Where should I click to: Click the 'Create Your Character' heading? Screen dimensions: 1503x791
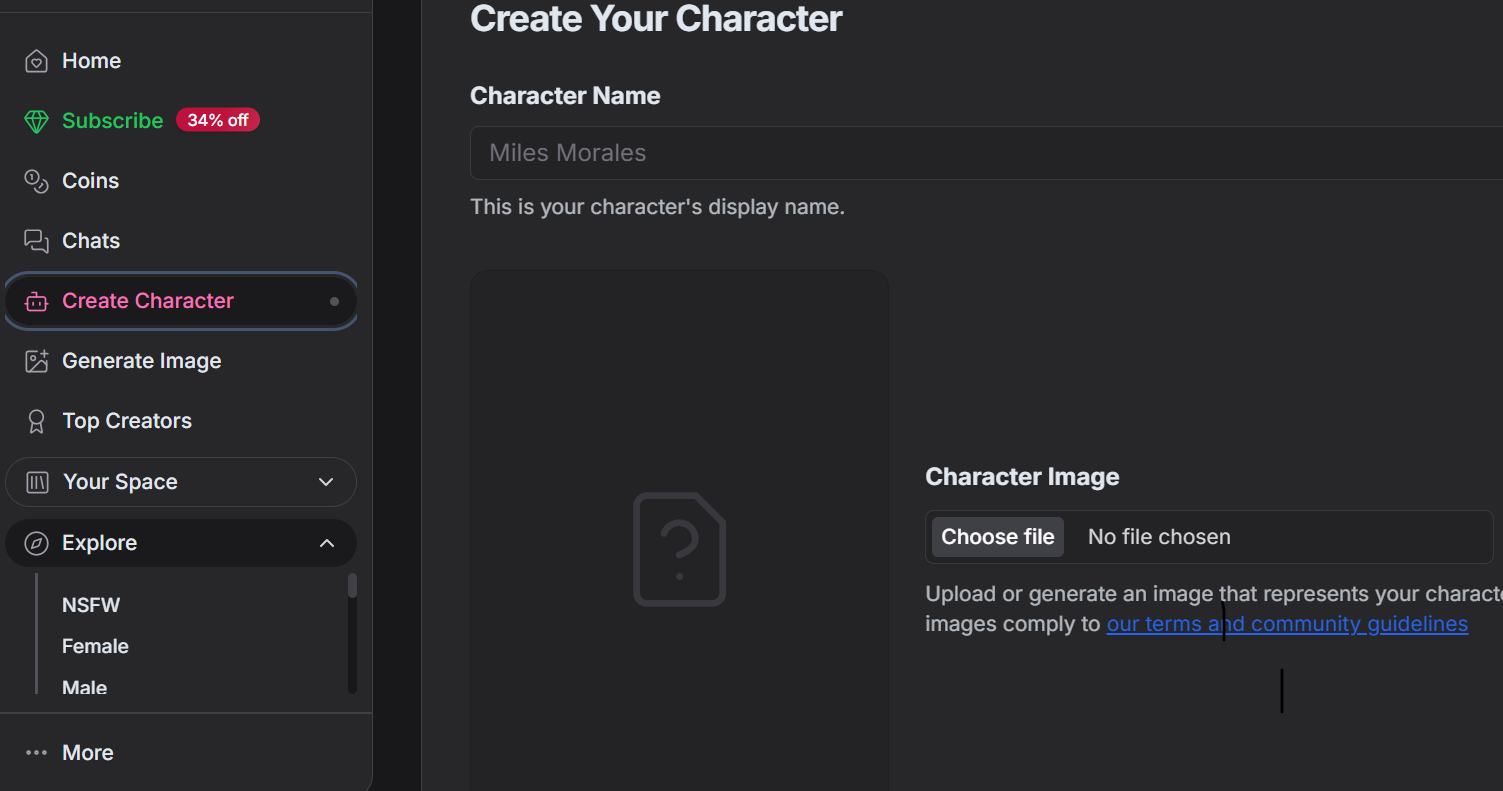[656, 19]
